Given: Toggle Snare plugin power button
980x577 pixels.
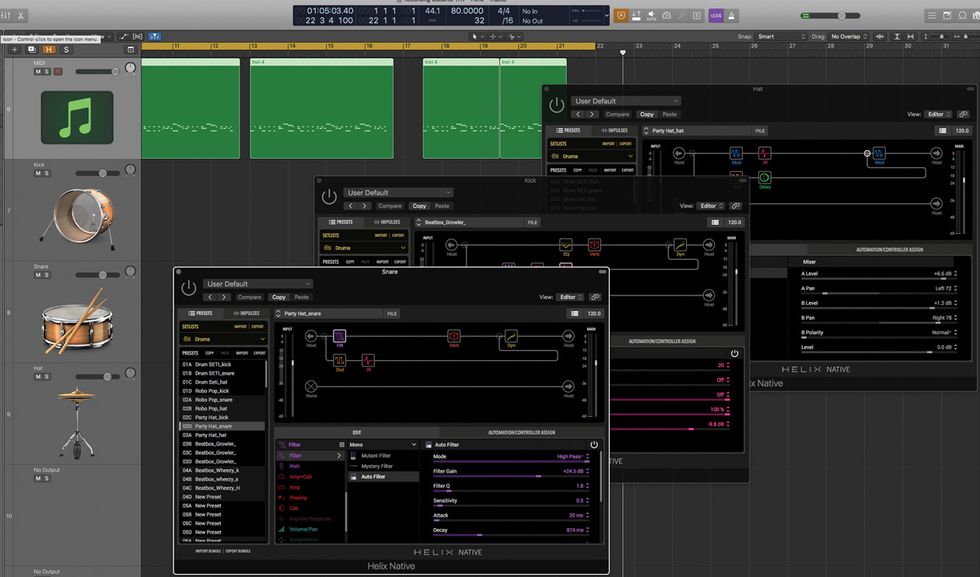Looking at the screenshot, I should (188, 288).
